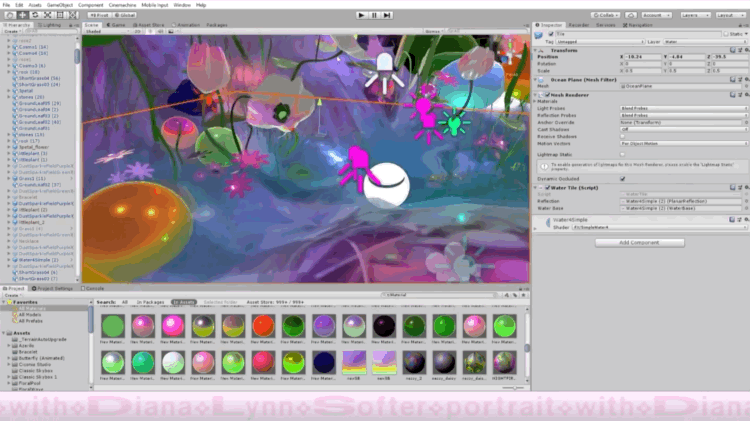Screen dimensions: 750x421
Task: Switch to the Animation tab
Action: tap(186, 25)
